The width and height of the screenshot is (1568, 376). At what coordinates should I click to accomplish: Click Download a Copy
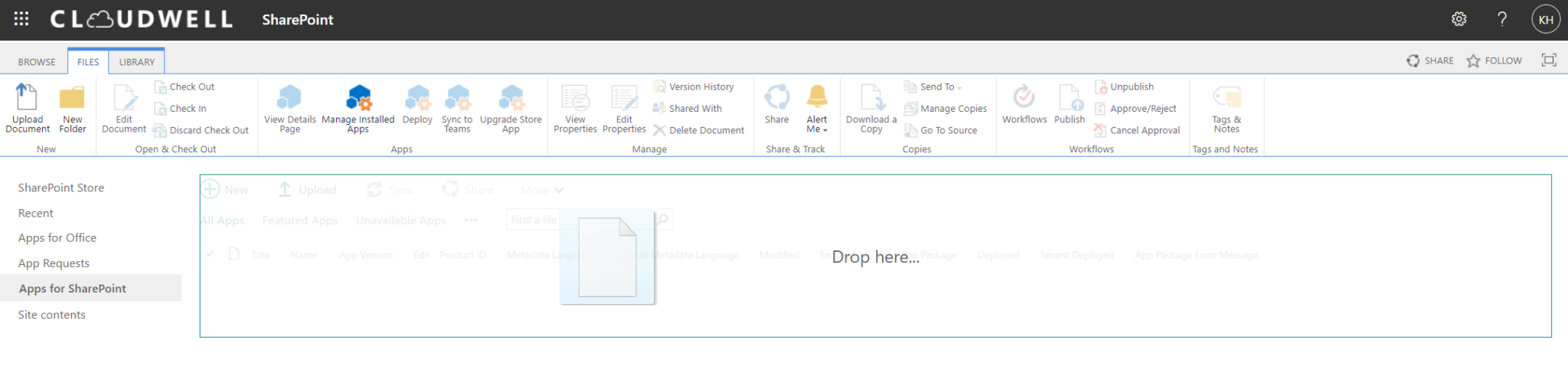pos(871,109)
